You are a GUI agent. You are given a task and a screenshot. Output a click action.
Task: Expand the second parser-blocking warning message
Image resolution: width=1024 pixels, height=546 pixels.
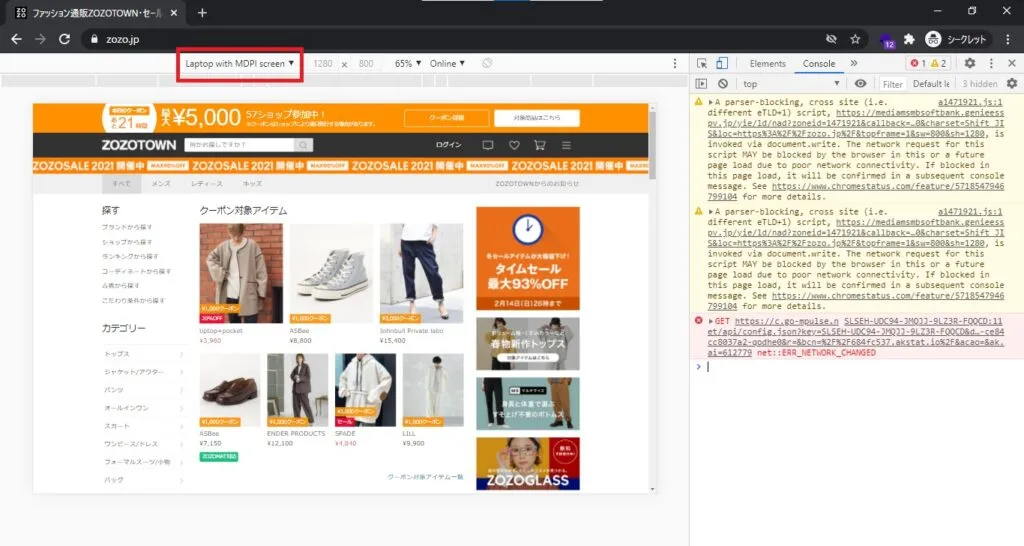(x=711, y=212)
